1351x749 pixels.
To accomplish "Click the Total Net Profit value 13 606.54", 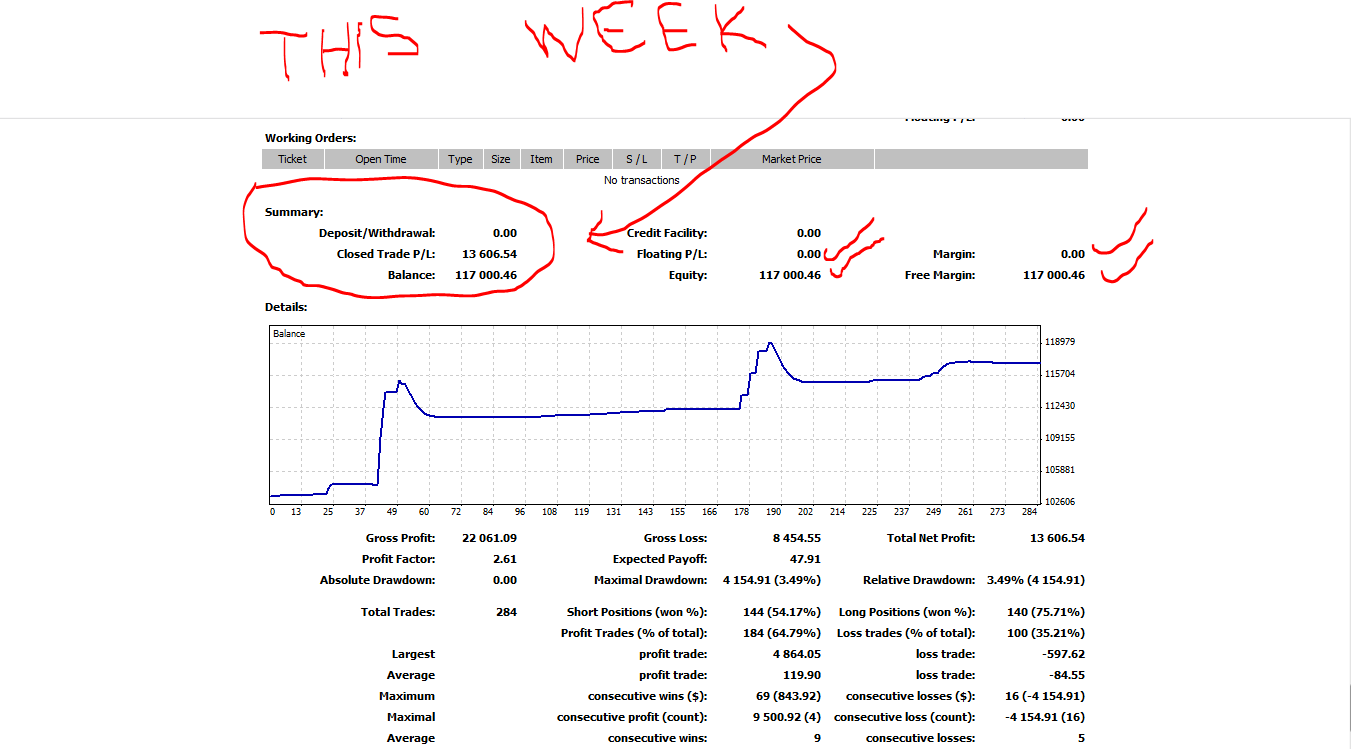I will 1057,538.
